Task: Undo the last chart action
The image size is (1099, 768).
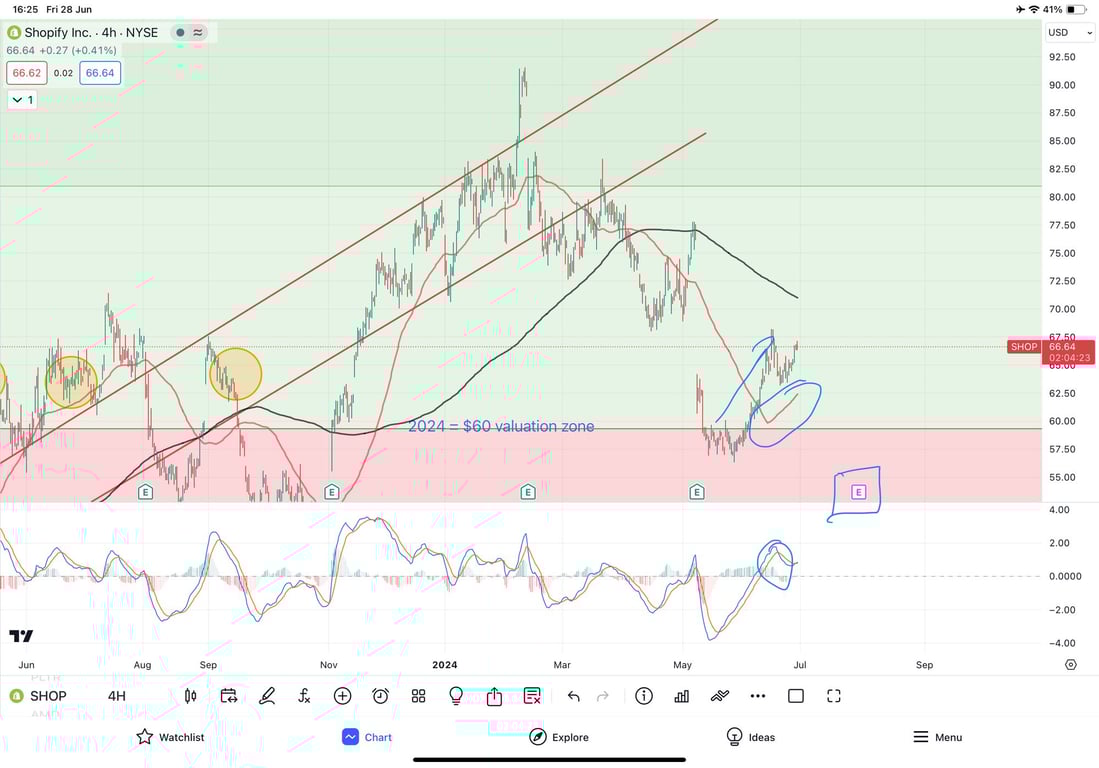Action: (x=573, y=696)
